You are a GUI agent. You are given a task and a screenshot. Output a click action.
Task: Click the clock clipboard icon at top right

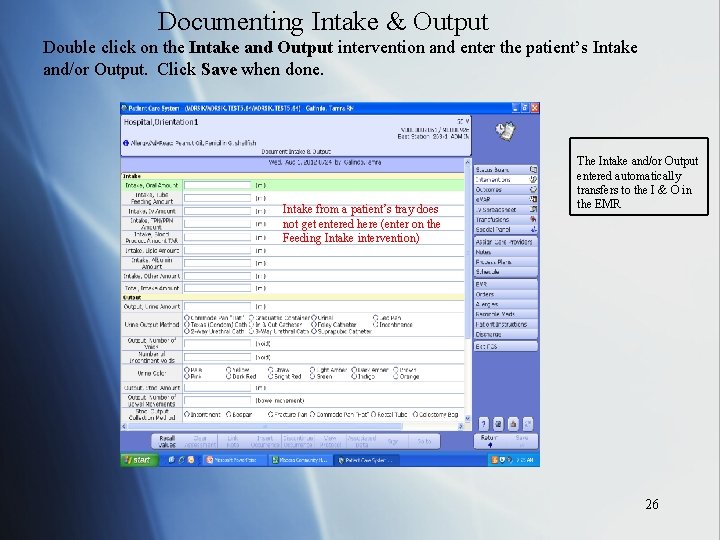(x=506, y=131)
